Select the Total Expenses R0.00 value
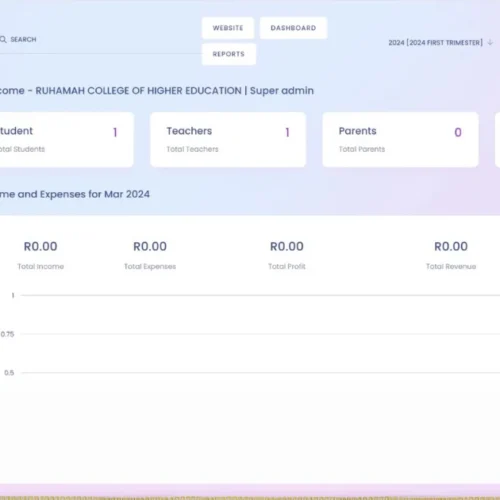 (x=150, y=247)
